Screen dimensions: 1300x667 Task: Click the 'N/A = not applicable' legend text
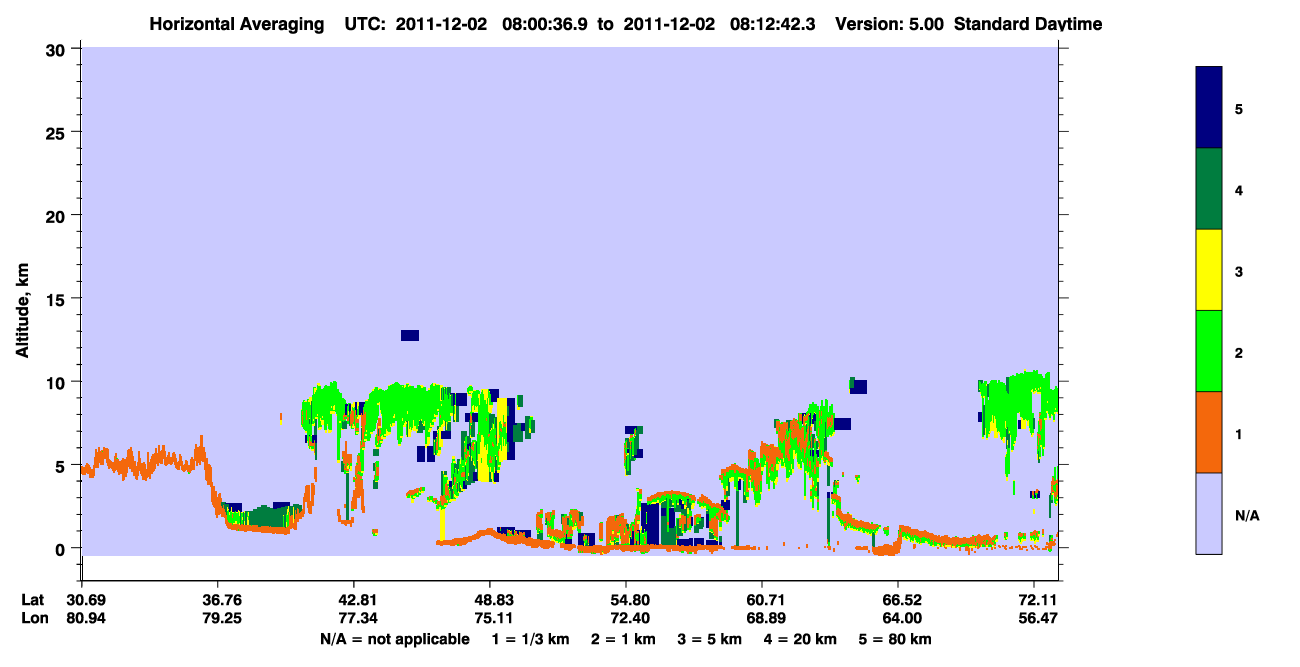[x=395, y=639]
